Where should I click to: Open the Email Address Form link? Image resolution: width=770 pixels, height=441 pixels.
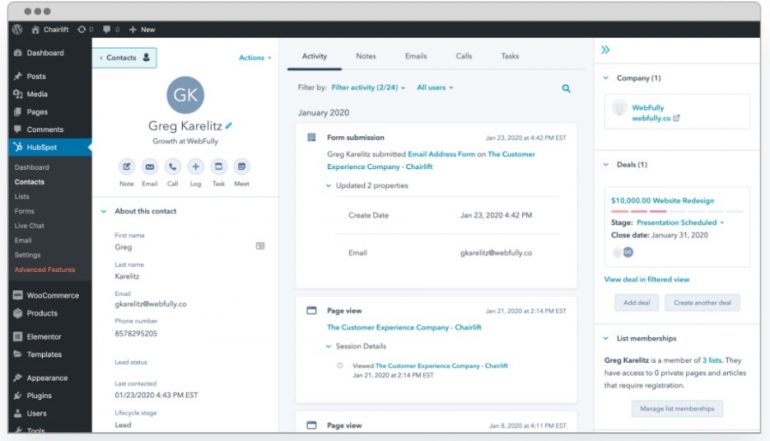pyautogui.click(x=441, y=154)
